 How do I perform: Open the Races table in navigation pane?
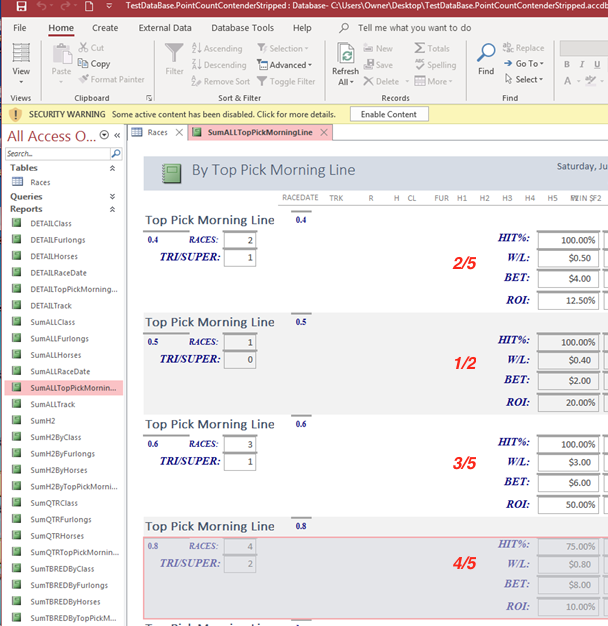(40, 182)
